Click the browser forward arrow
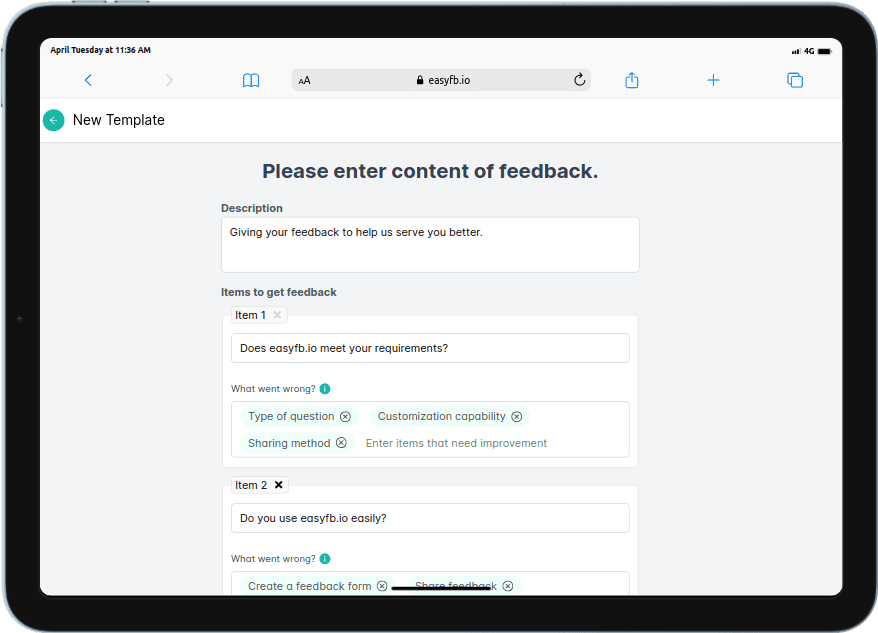 169,80
